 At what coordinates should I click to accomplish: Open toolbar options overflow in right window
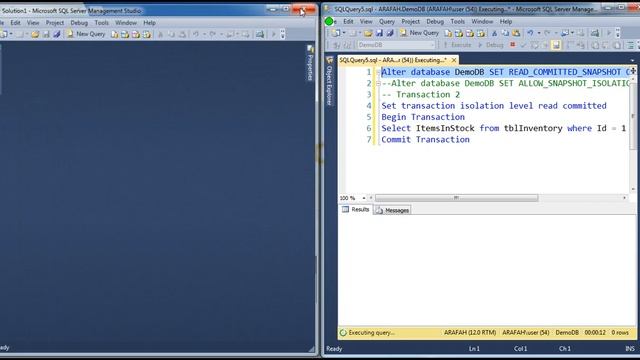(618, 33)
